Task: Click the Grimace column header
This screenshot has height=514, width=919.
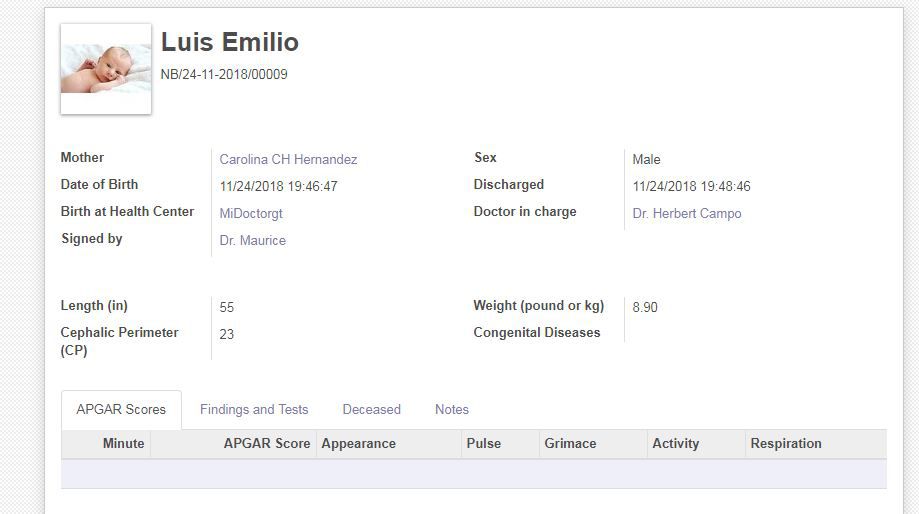Action: (x=570, y=444)
